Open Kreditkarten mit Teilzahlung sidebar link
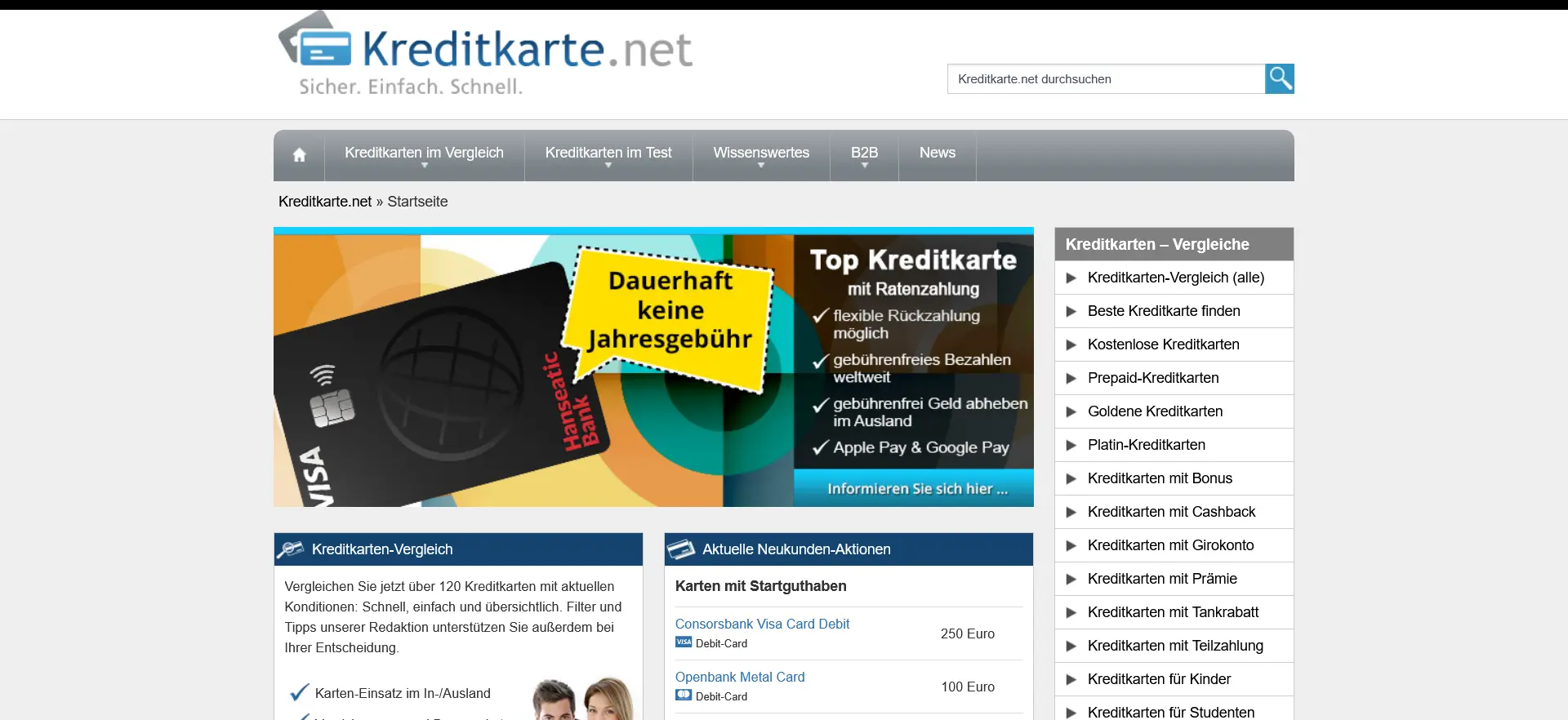Image resolution: width=1568 pixels, height=720 pixels. (1175, 646)
